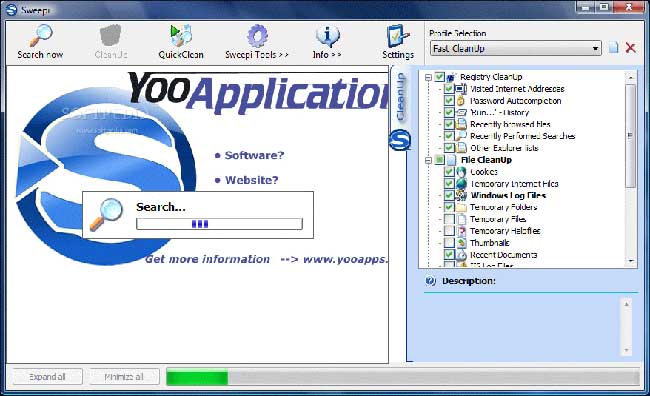Viewport: 650px width, 396px height.
Task: Open the Profile Selection dropdown
Action: coord(516,49)
